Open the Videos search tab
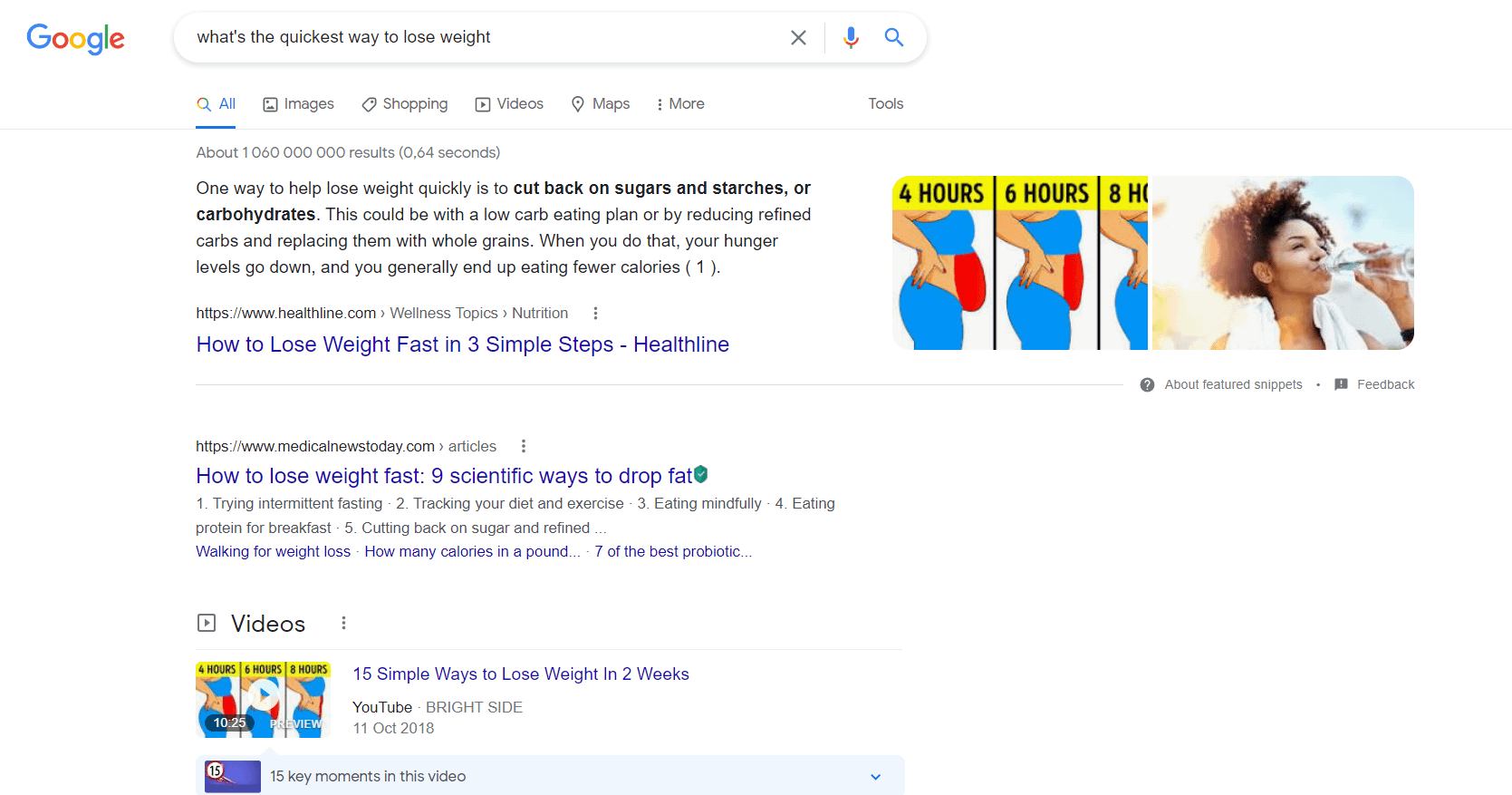Screen dimensions: 1512x795 pos(509,104)
